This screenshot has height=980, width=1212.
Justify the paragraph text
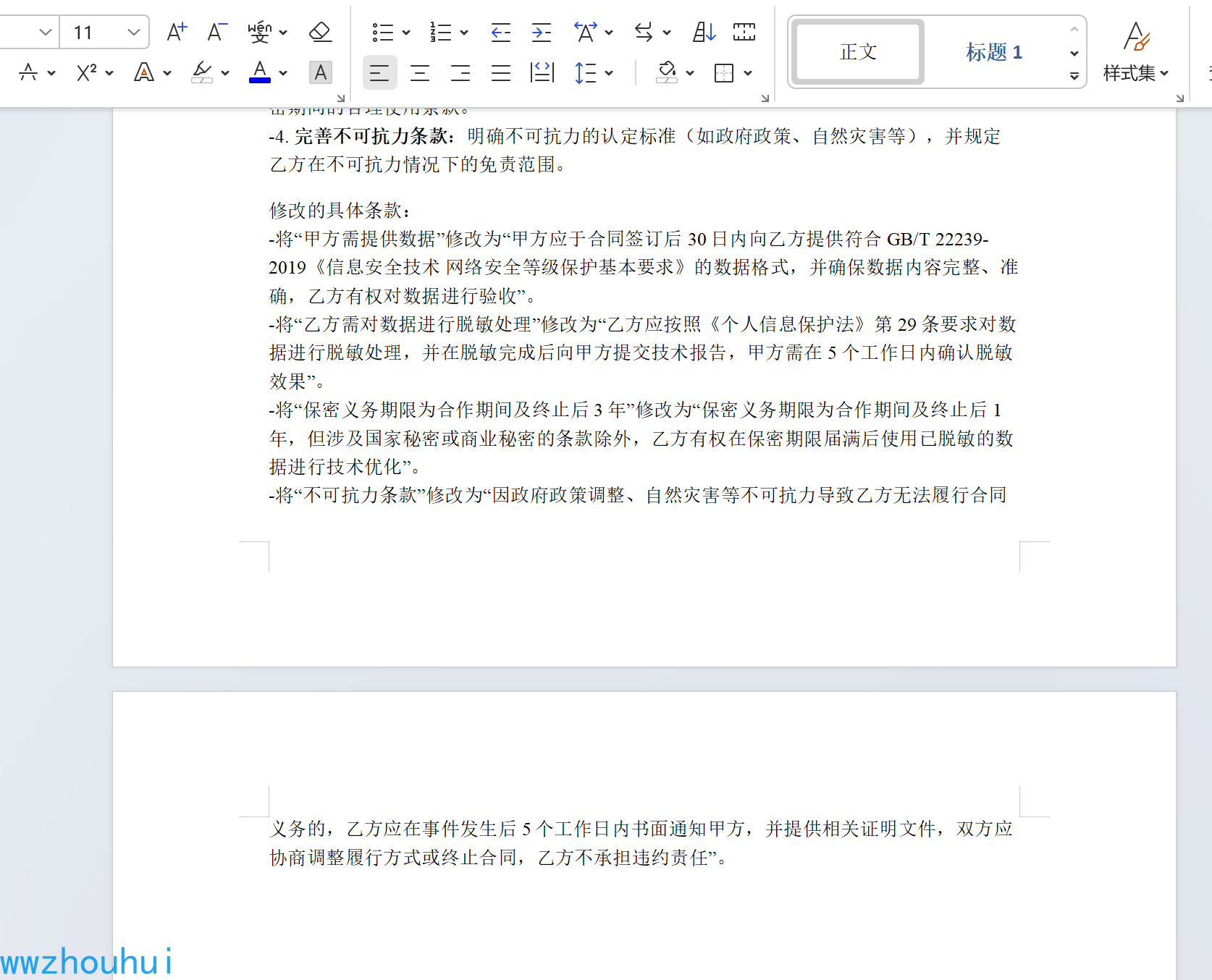click(x=501, y=72)
